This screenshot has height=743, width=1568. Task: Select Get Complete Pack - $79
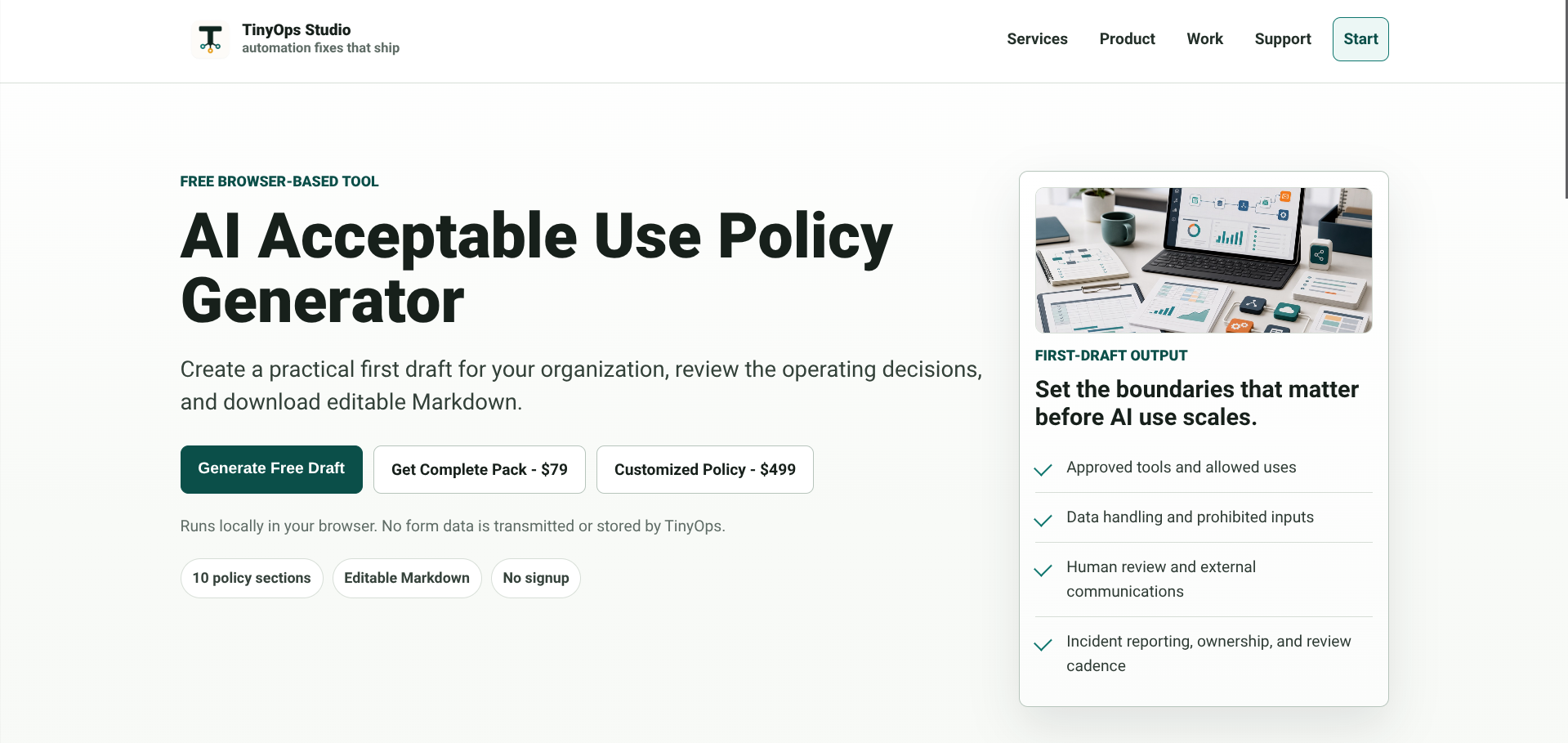(480, 469)
